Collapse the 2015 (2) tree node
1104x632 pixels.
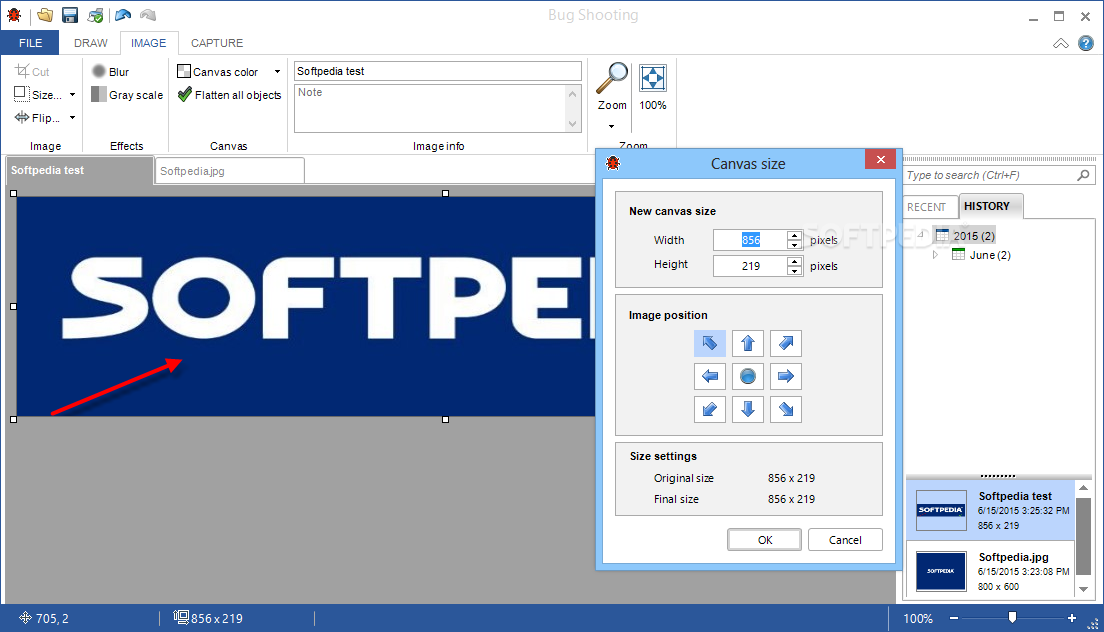(922, 235)
